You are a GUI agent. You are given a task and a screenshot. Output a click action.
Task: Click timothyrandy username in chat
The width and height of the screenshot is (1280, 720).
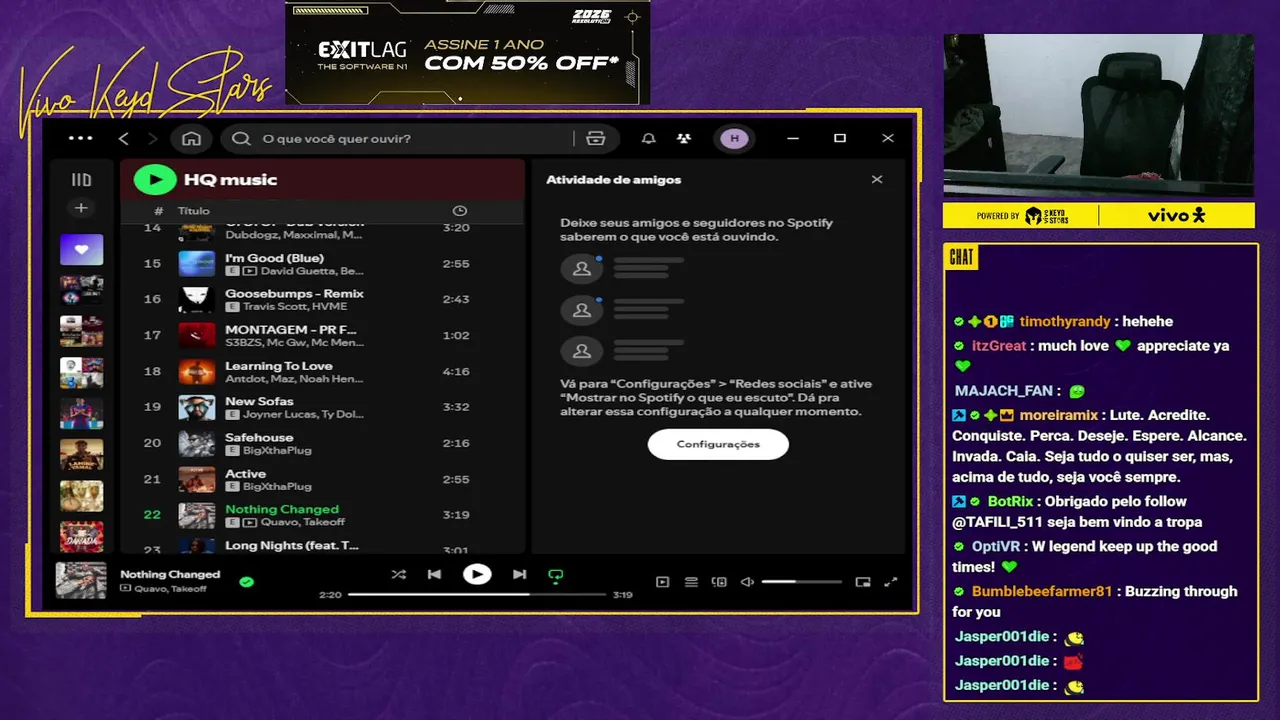1065,321
